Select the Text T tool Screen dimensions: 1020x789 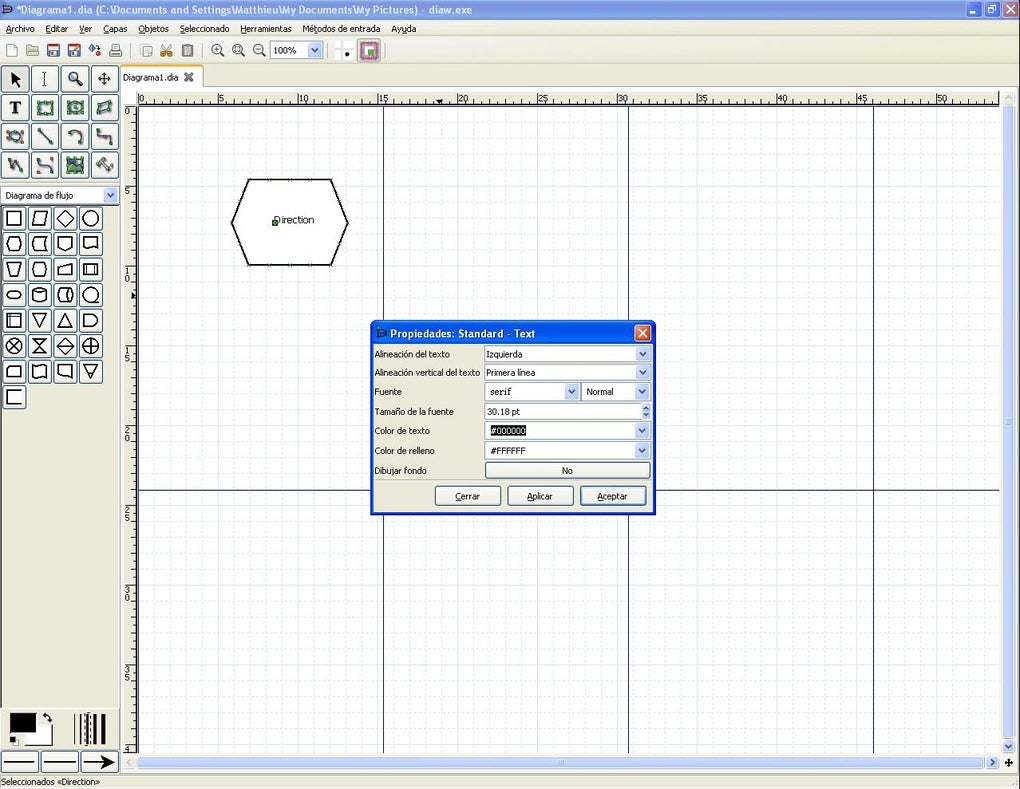(16, 108)
